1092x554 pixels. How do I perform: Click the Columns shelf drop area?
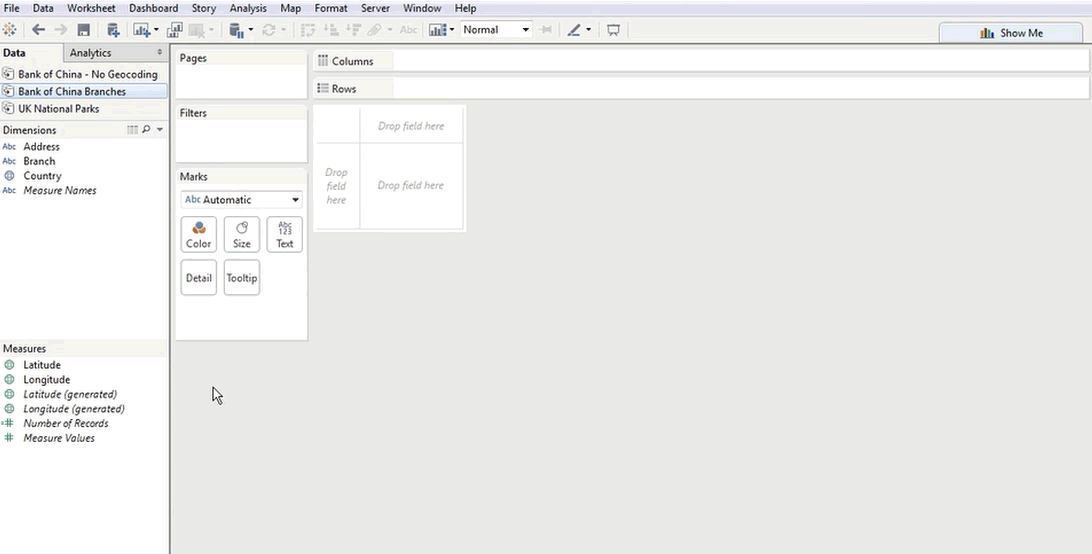[x=738, y=61]
